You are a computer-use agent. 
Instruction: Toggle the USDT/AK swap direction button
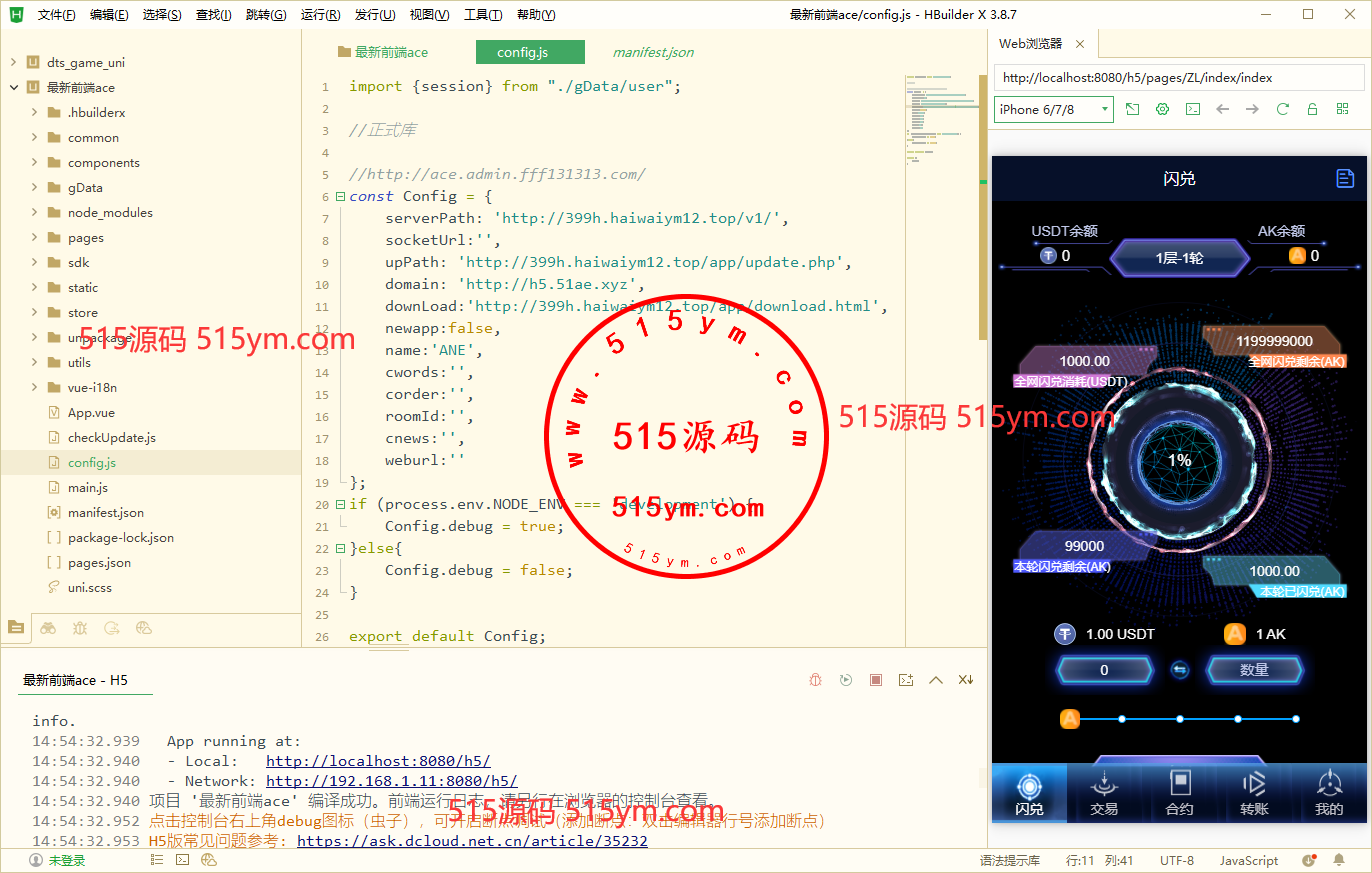[x=1180, y=670]
